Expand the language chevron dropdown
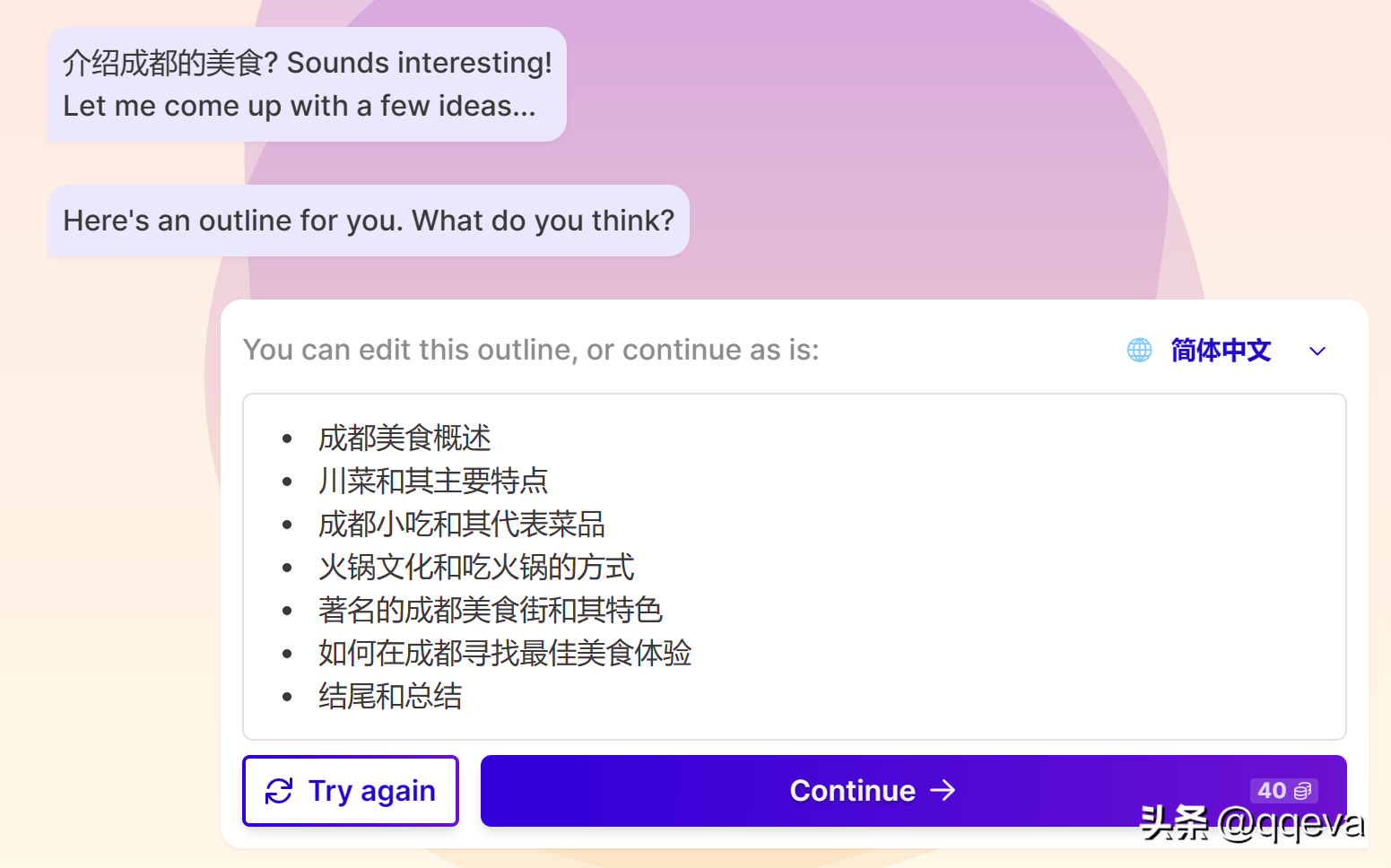 click(1317, 351)
